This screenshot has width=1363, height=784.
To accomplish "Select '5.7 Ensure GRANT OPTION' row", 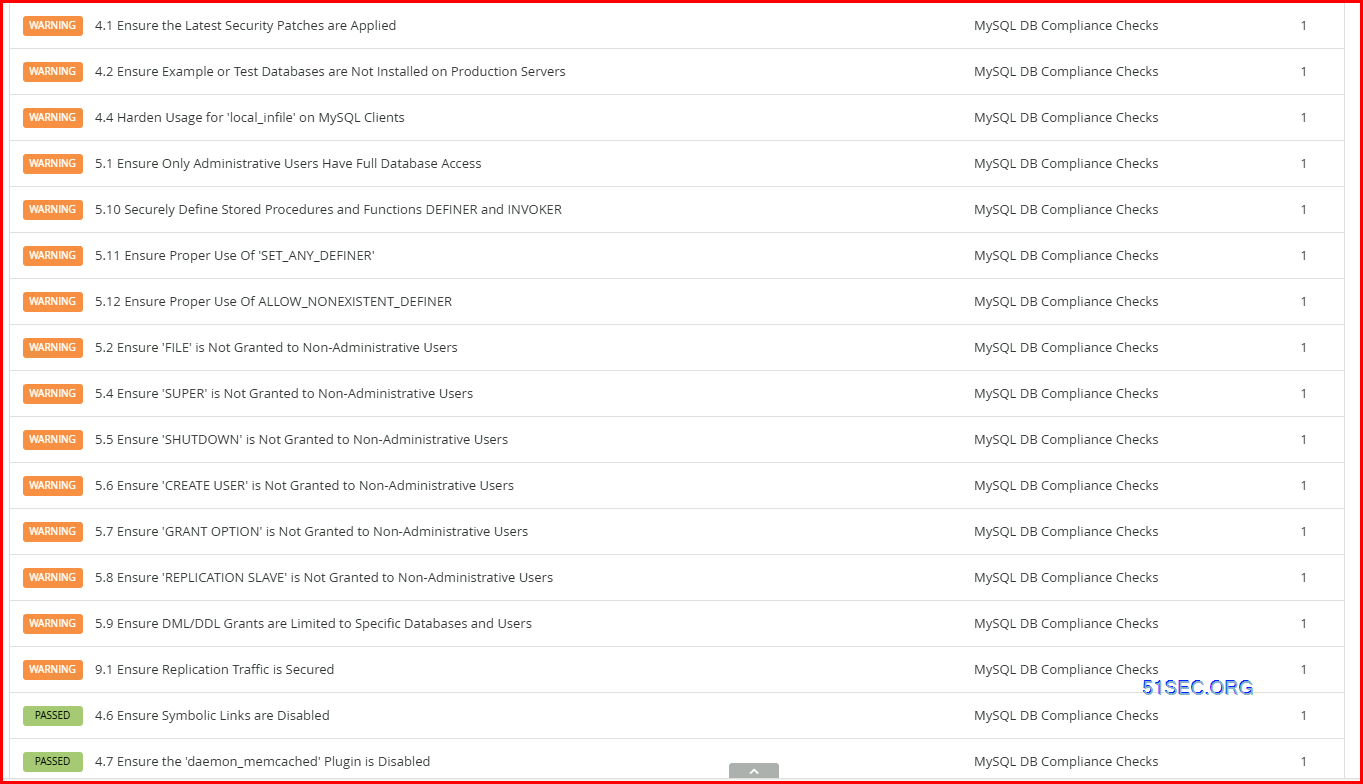I will coord(677,532).
